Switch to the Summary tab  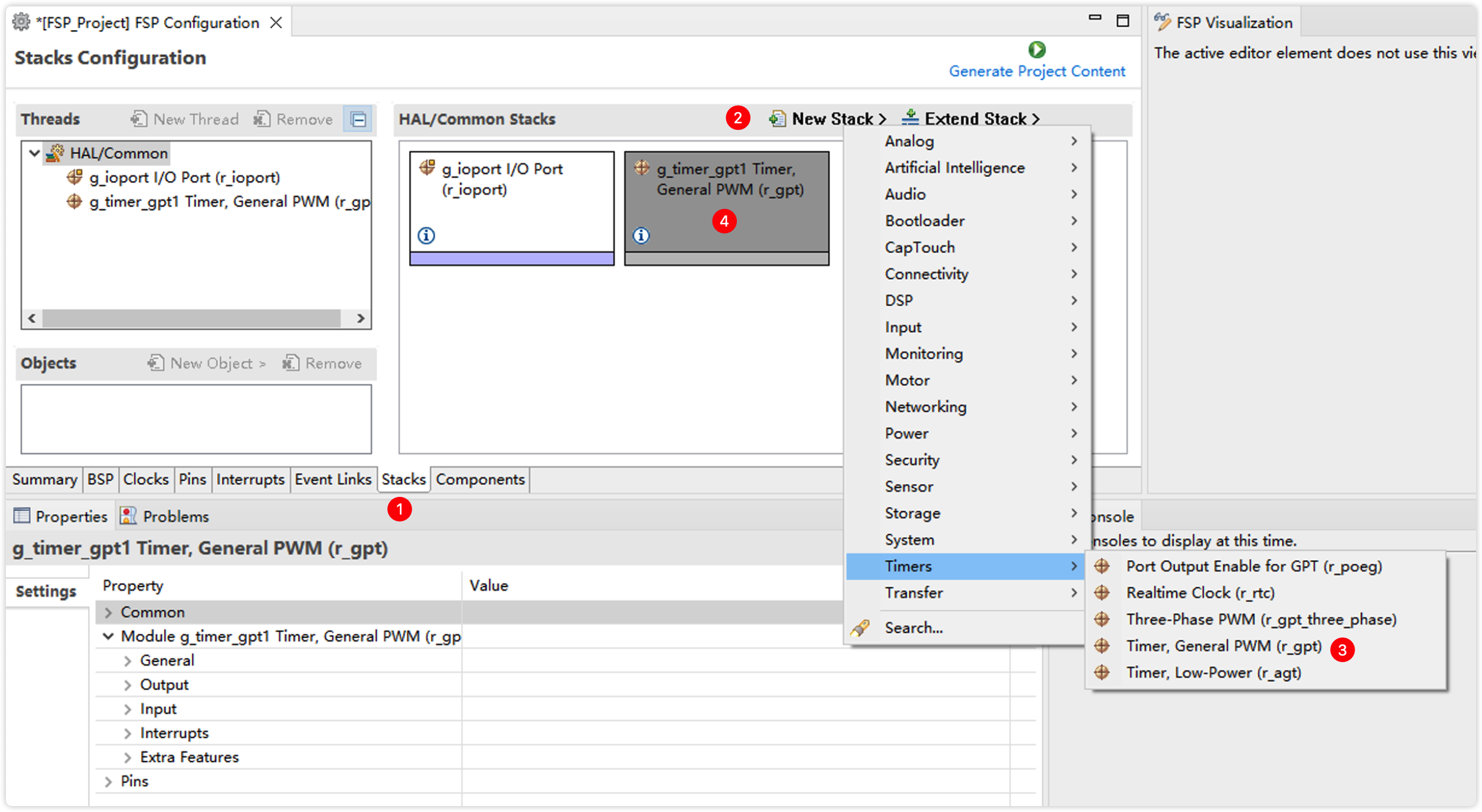(x=45, y=479)
